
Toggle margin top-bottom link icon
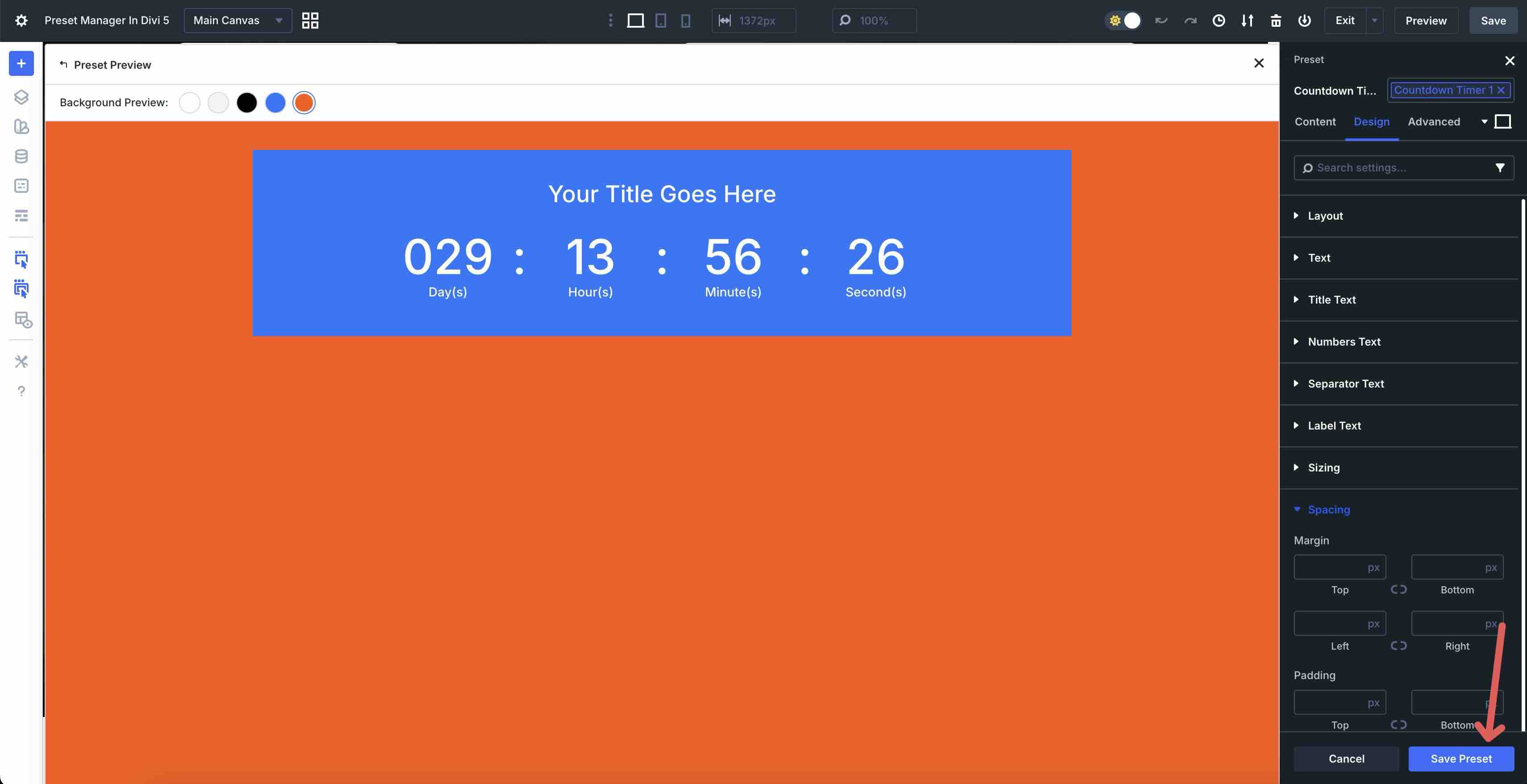pos(1398,589)
